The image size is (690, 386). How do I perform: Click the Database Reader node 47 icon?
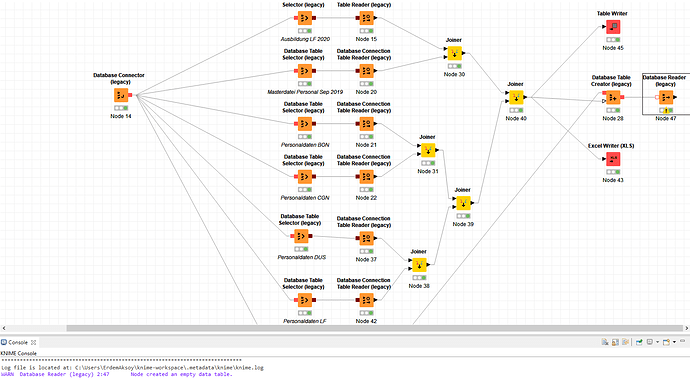click(666, 97)
